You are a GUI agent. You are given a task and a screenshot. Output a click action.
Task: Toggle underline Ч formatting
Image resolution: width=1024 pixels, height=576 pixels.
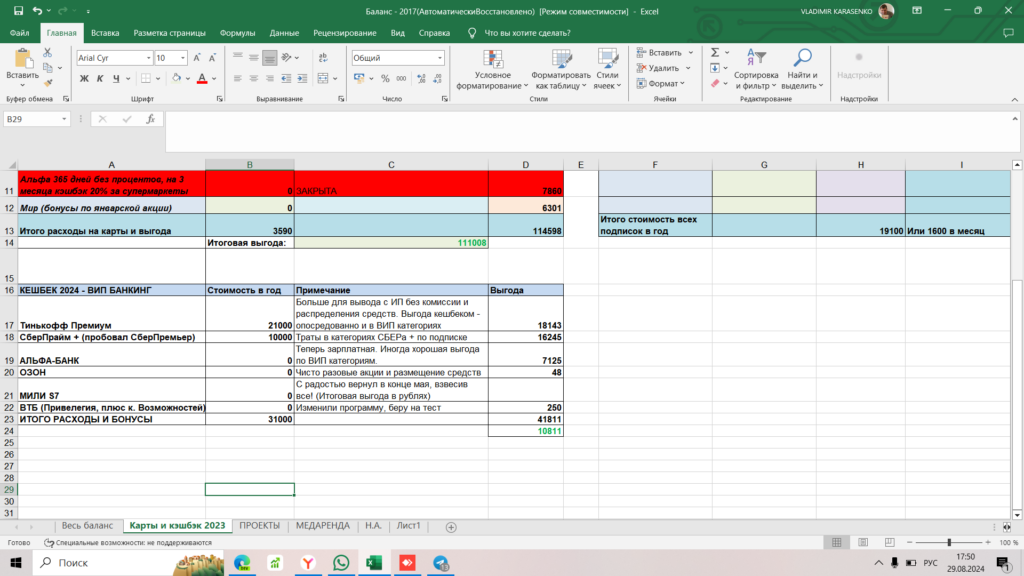click(116, 78)
